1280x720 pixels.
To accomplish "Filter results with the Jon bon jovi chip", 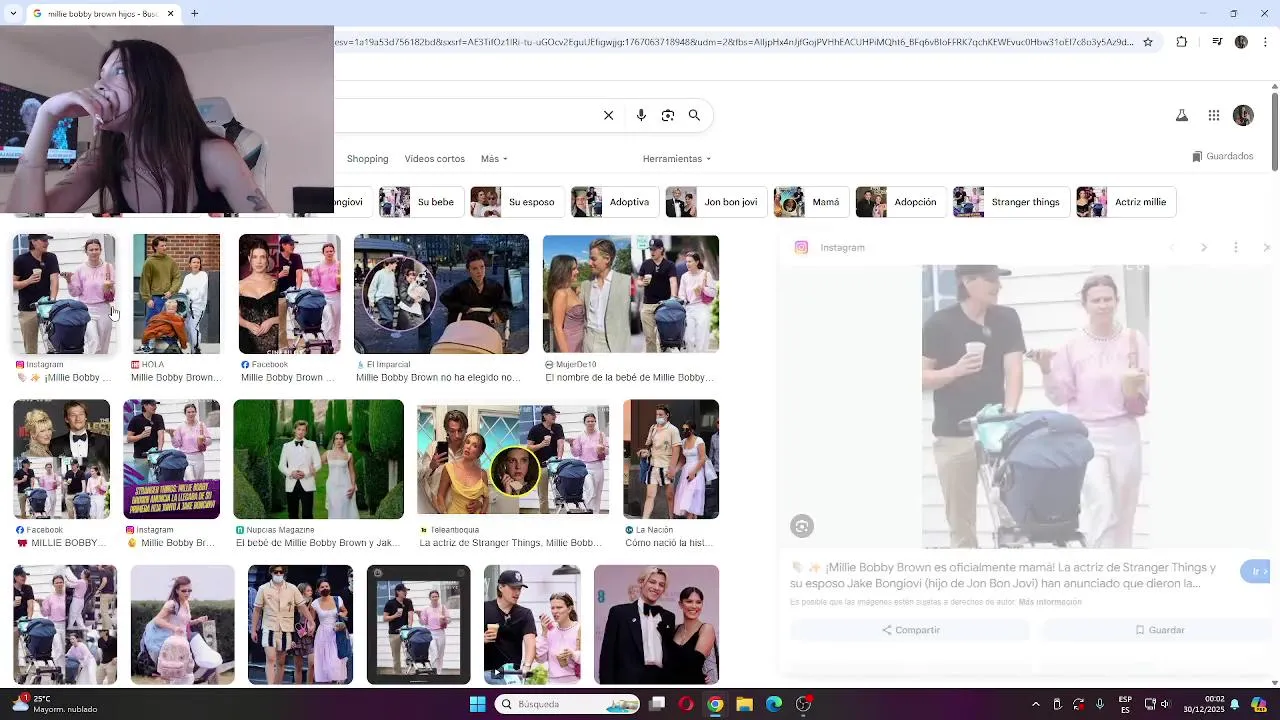I will point(715,202).
